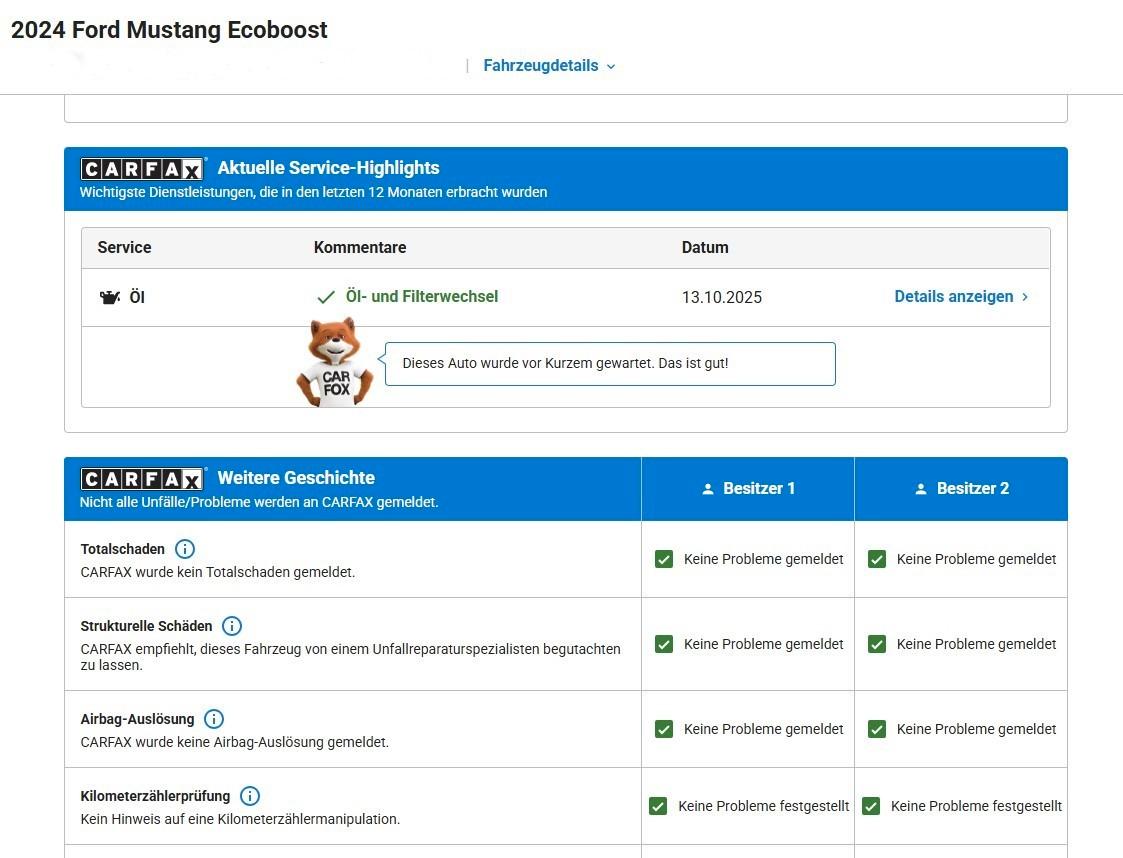Click the Kilometerzählerprüfung row label
Image resolution: width=1123 pixels, height=858 pixels.
click(x=155, y=796)
